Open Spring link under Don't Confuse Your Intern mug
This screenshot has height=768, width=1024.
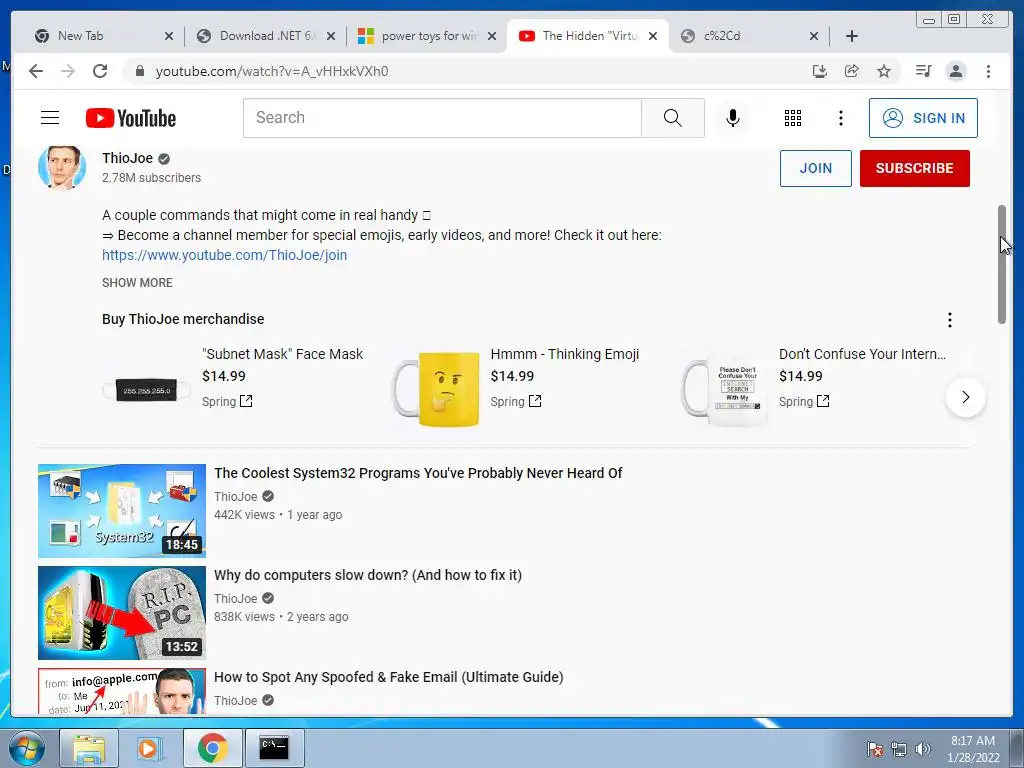point(804,401)
